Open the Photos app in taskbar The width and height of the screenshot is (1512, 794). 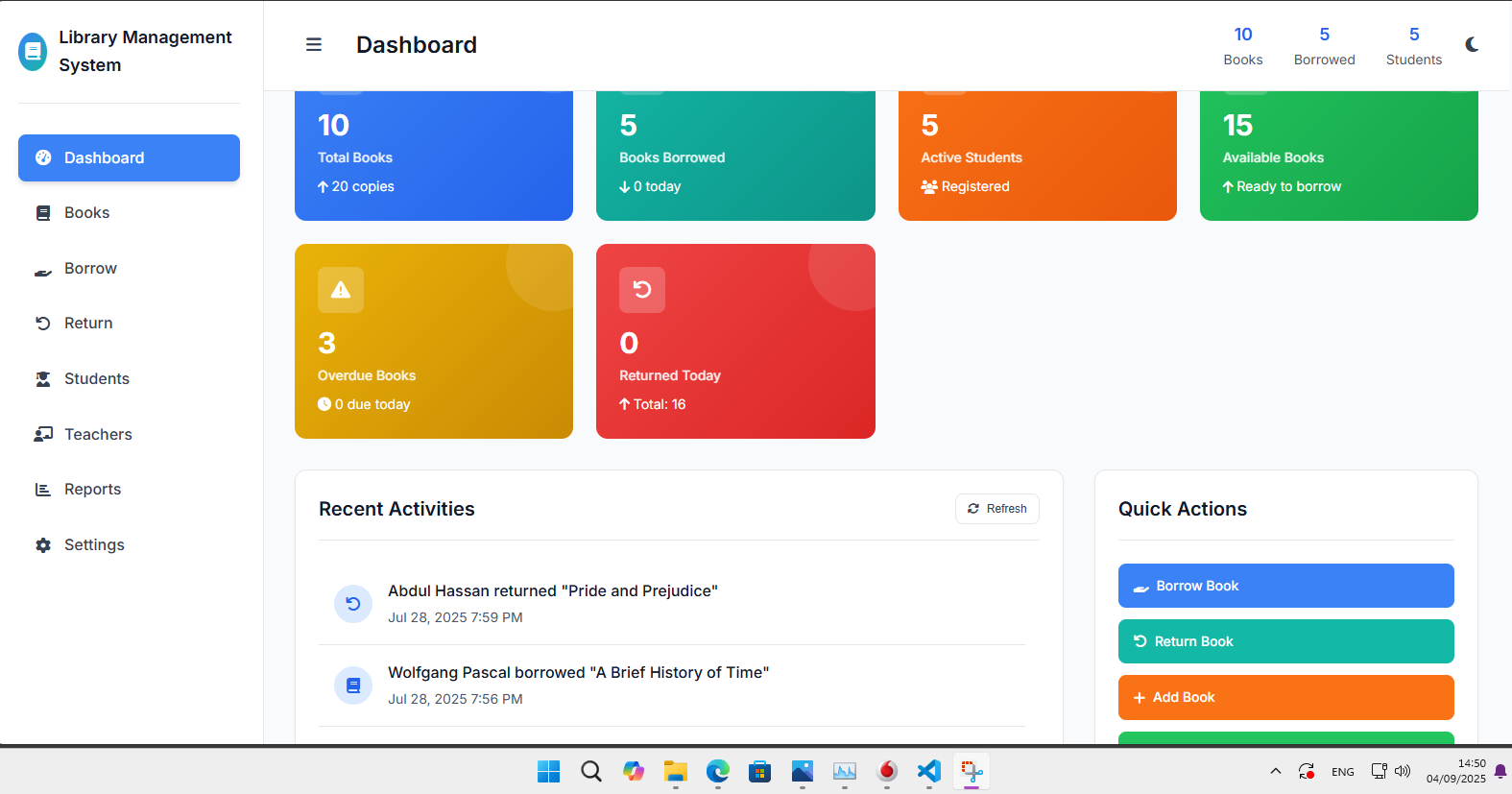coord(803,772)
